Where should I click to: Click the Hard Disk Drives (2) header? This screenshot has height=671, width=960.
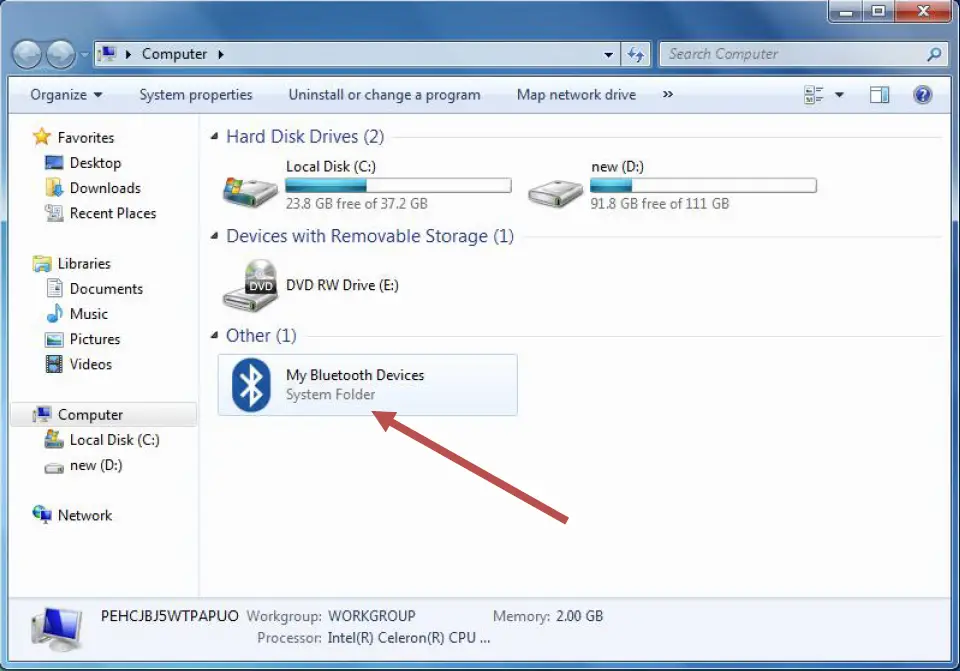tap(305, 136)
